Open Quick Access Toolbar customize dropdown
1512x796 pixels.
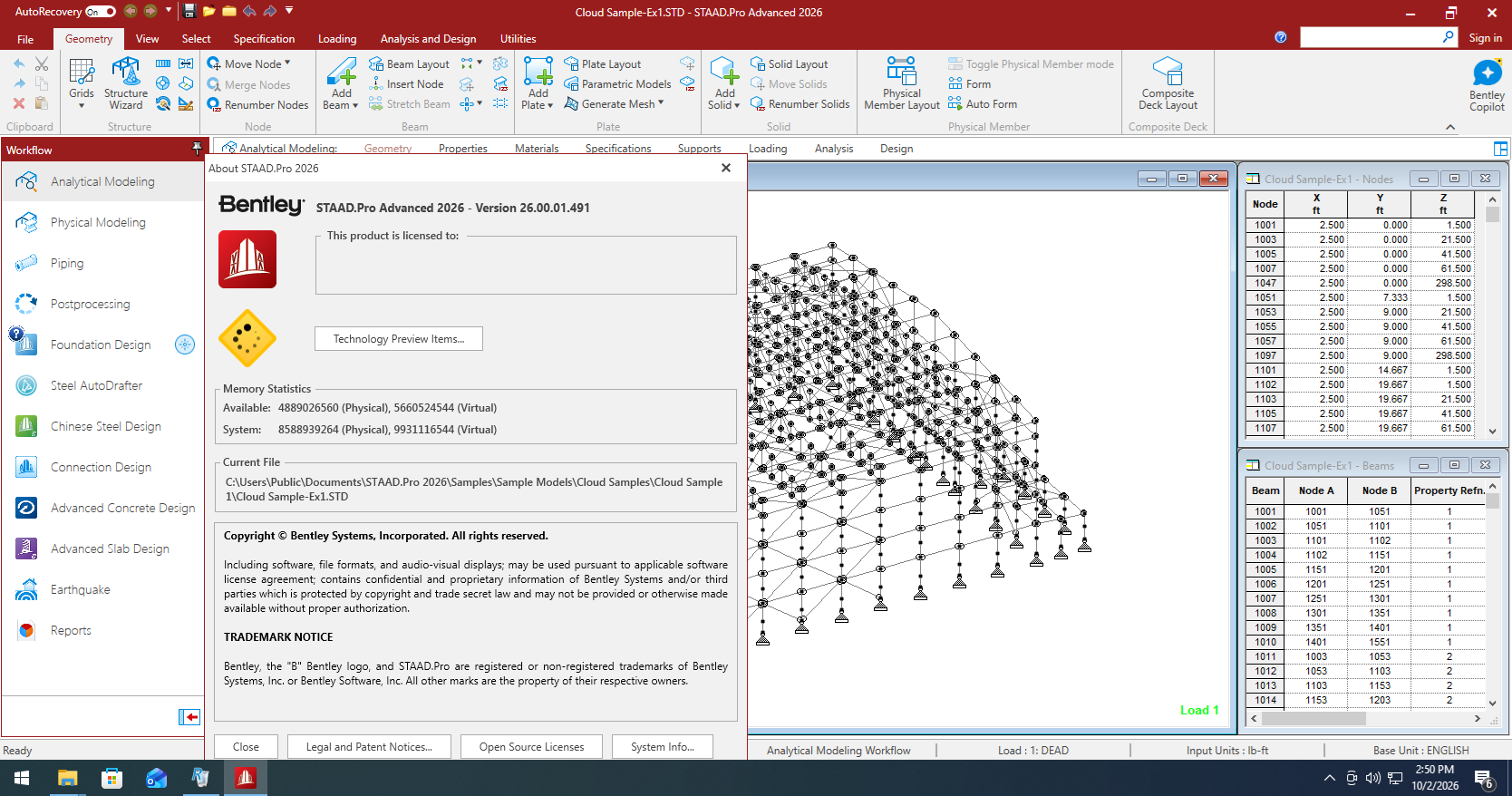pyautogui.click(x=289, y=11)
